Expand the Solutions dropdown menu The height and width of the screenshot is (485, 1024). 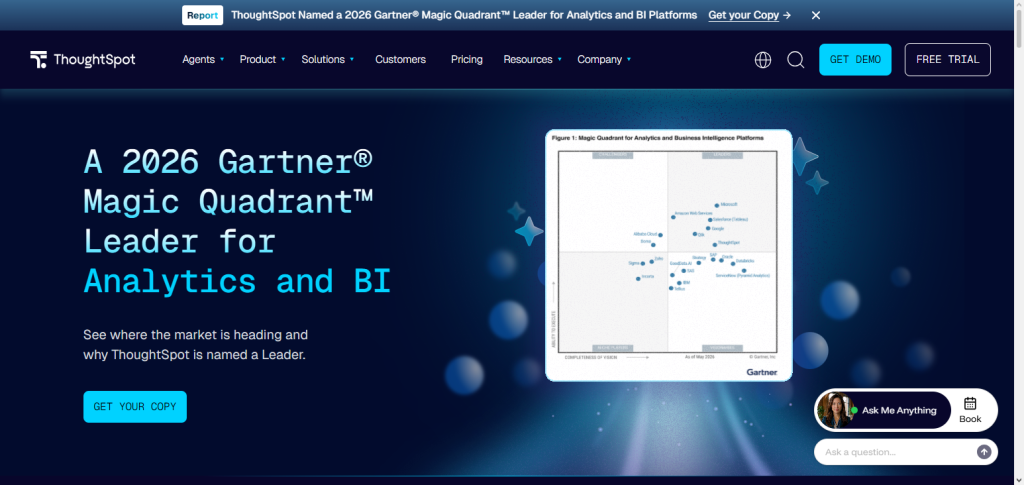[328, 59]
